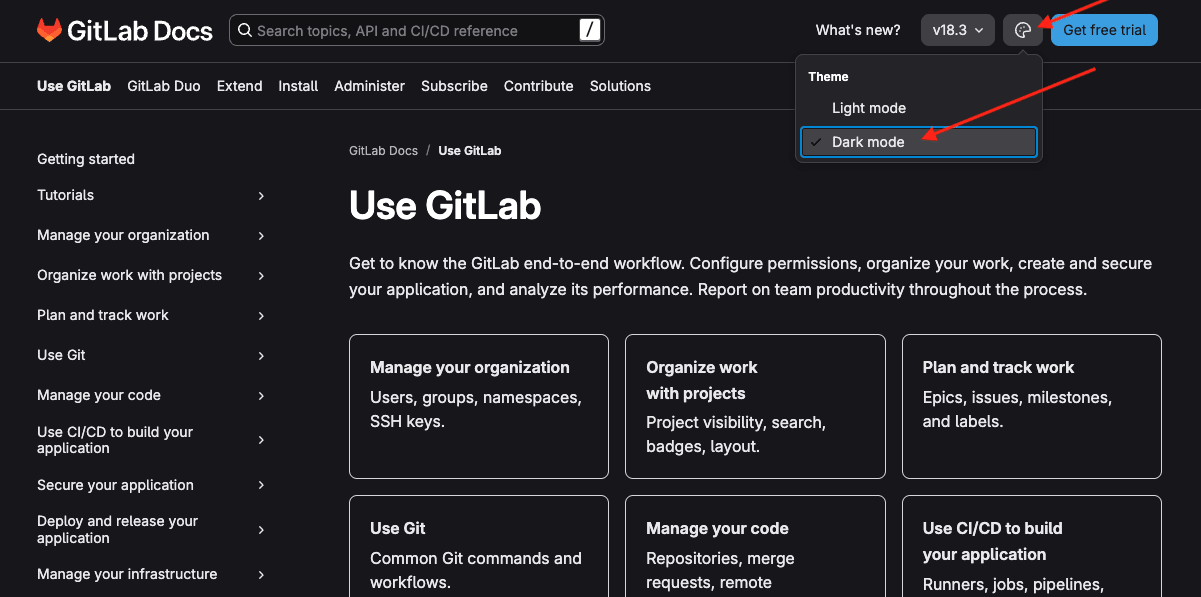Image resolution: width=1201 pixels, height=597 pixels.
Task: Select Light mode theme option
Action: 919,108
